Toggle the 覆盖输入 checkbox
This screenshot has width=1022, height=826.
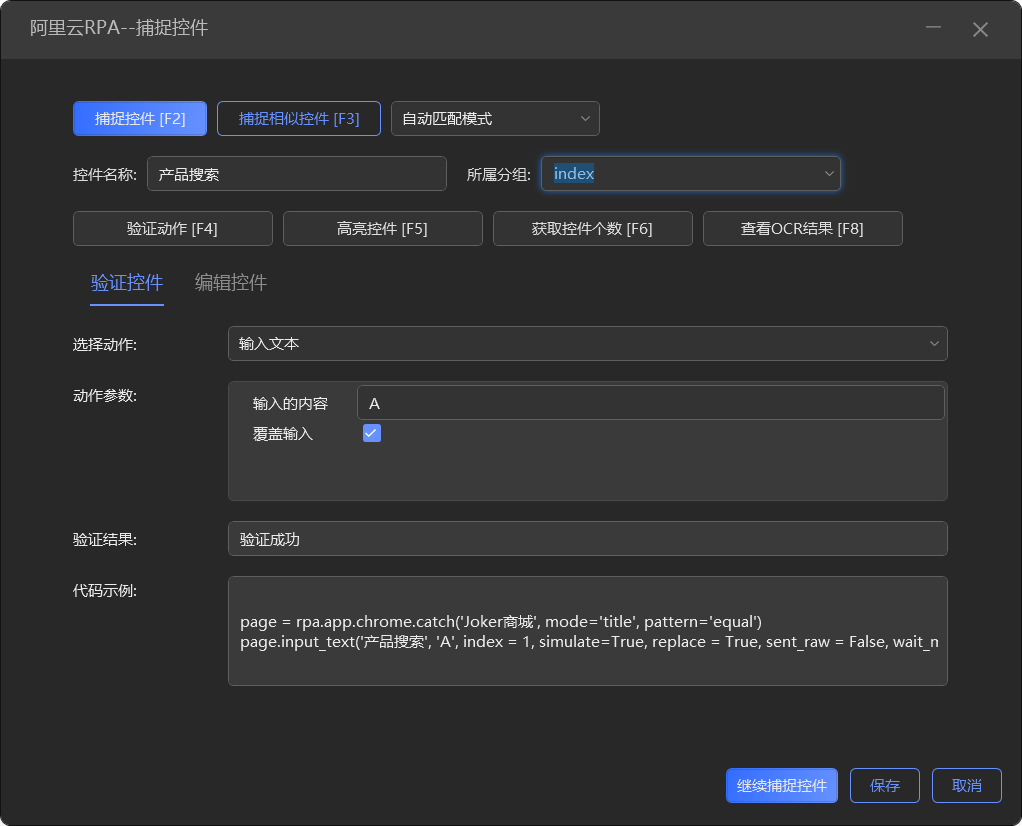coord(372,433)
